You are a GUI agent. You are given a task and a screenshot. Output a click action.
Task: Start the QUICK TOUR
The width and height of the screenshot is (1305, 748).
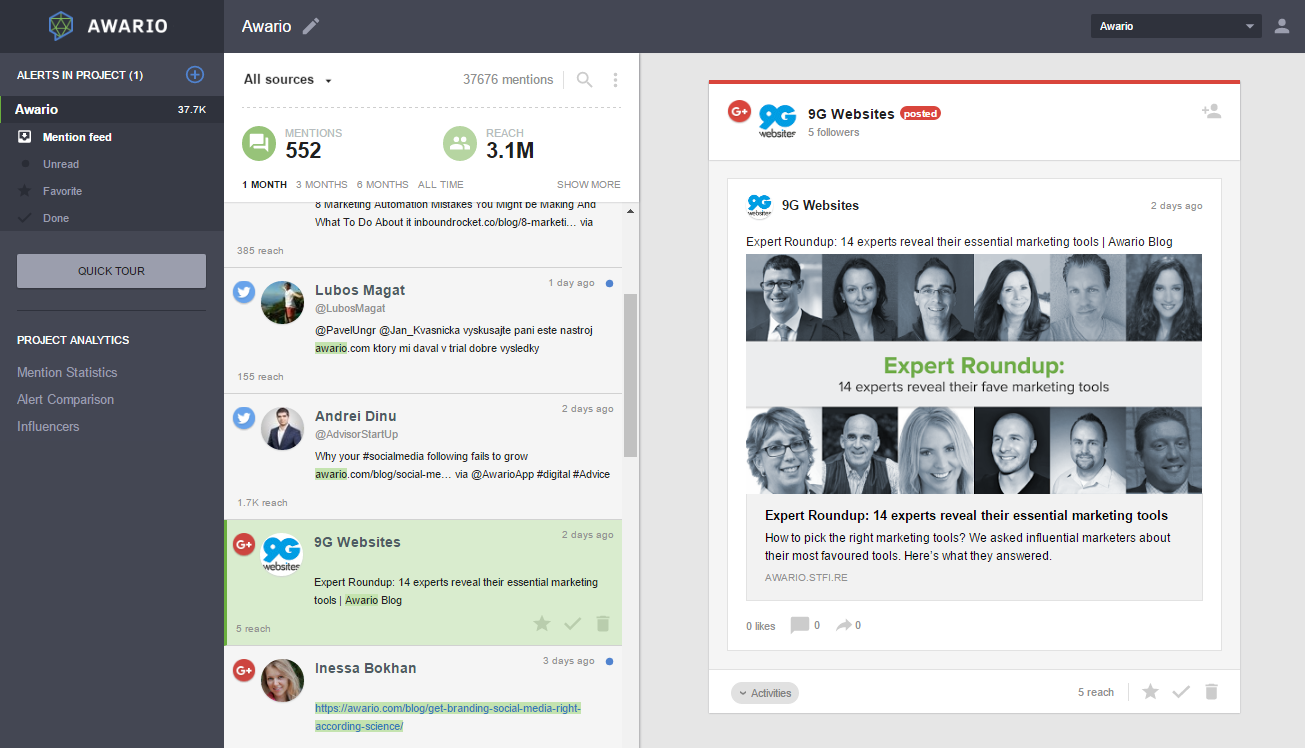[x=111, y=271]
